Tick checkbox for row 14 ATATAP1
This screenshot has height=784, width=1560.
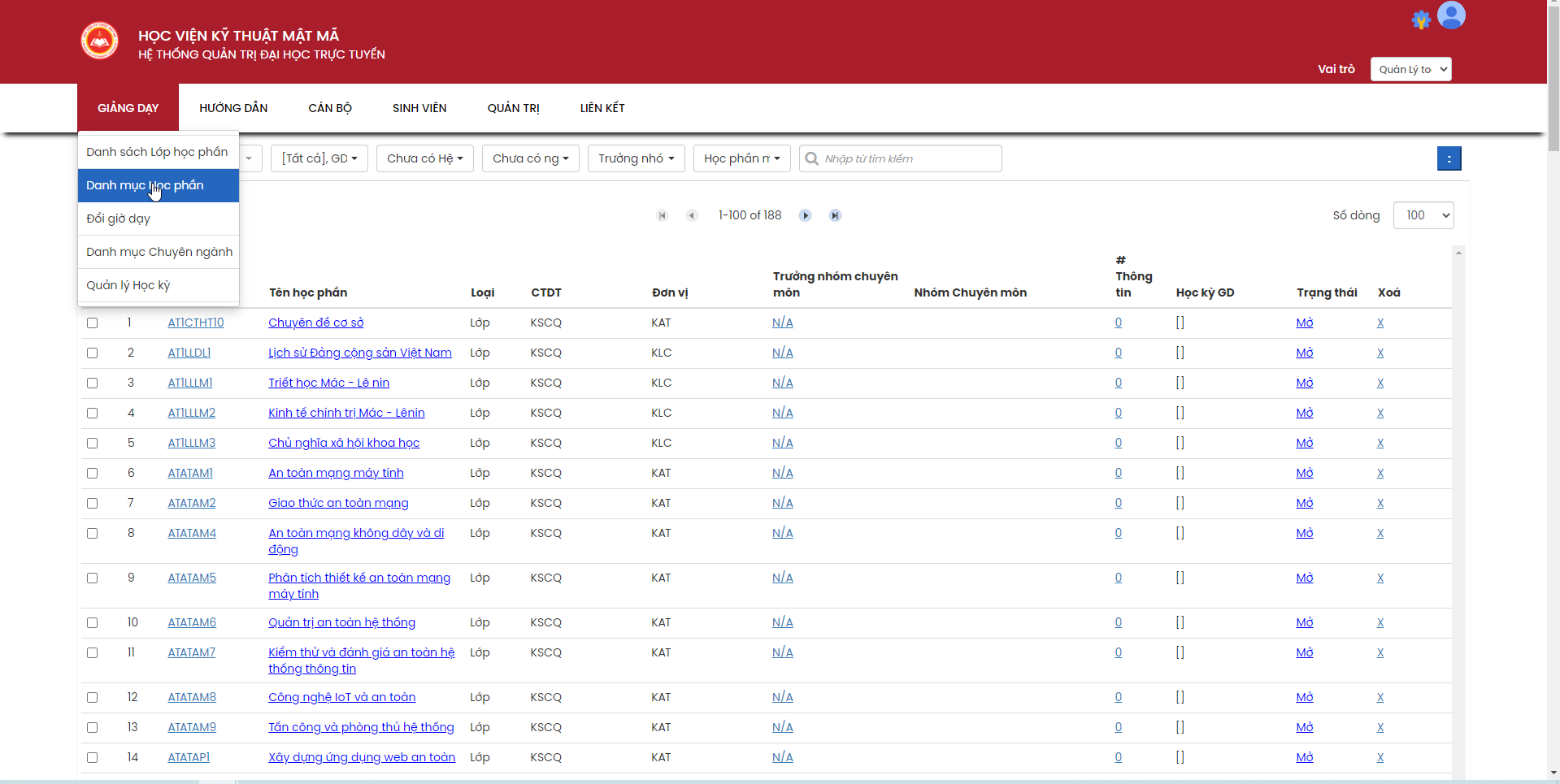(x=92, y=757)
